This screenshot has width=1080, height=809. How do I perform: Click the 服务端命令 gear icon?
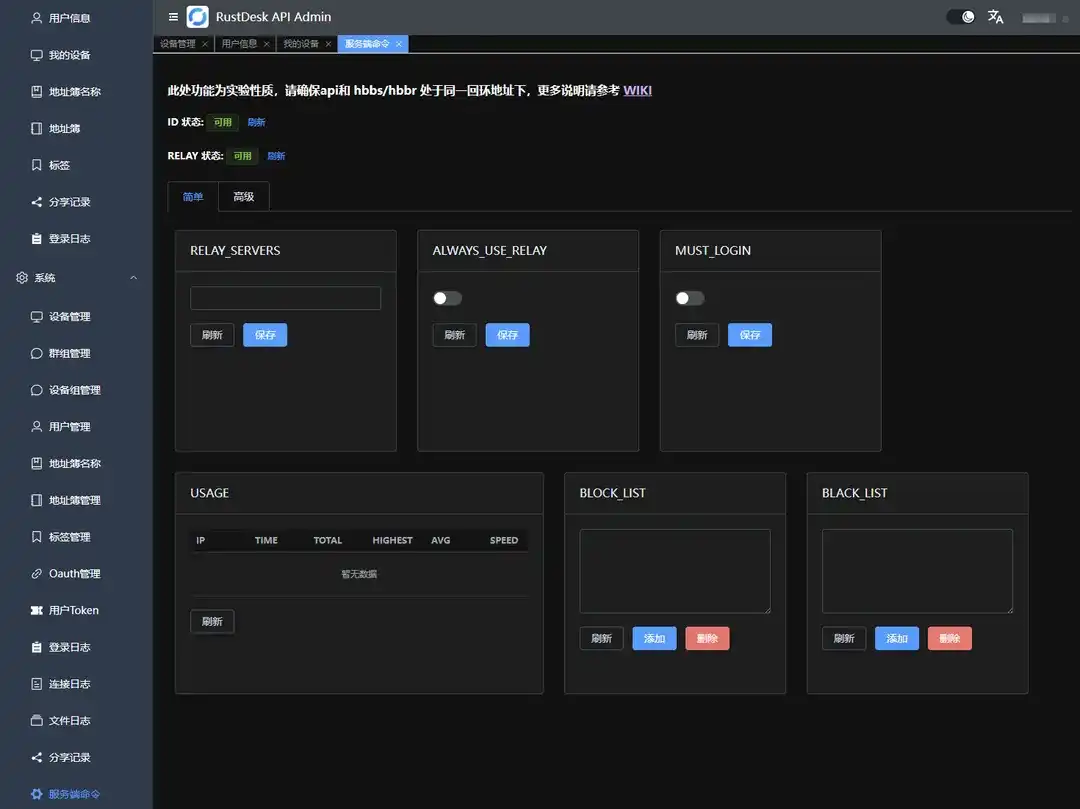coord(37,794)
